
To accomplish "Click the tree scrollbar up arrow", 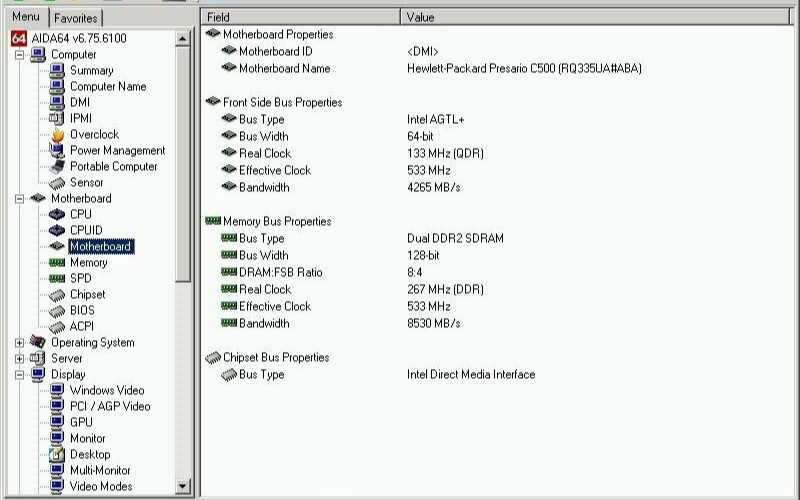I will click(x=182, y=38).
